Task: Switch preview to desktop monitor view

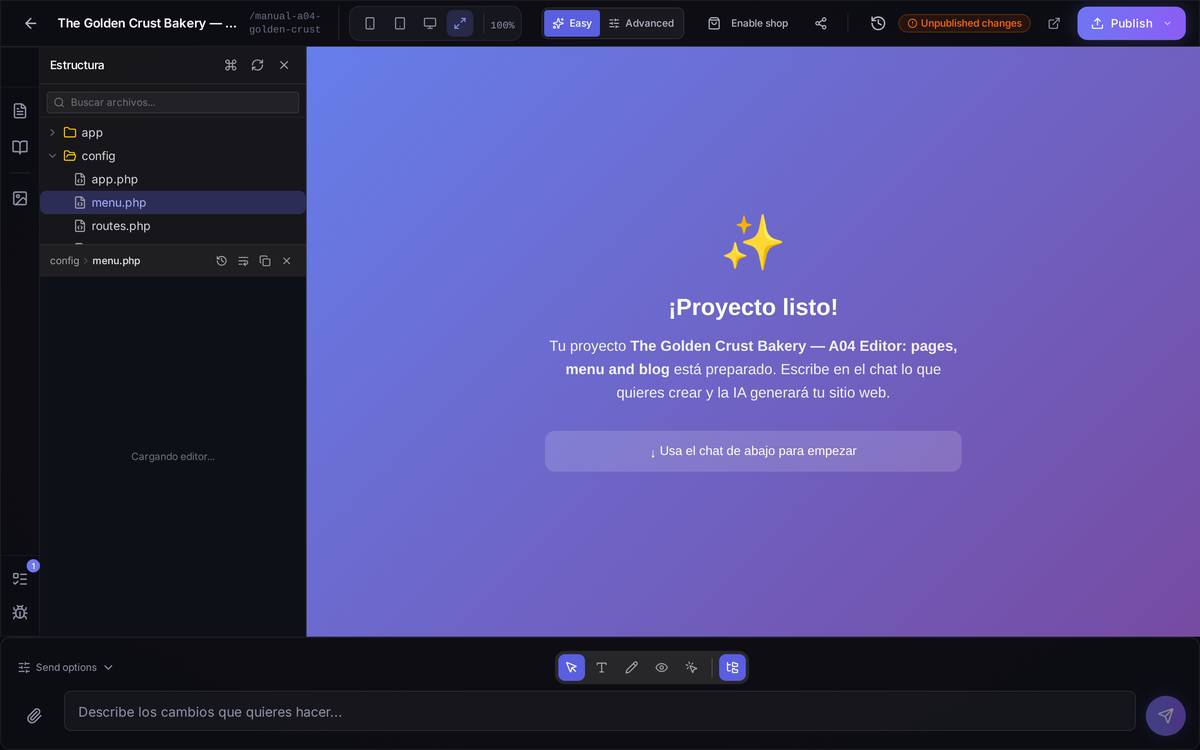Action: tap(430, 23)
